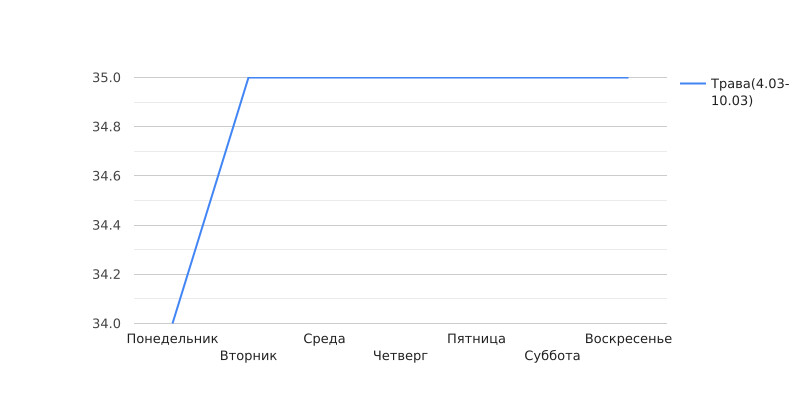Click the line's peak point above Вторник
Viewport: 800px width, 400px height.
248,78
